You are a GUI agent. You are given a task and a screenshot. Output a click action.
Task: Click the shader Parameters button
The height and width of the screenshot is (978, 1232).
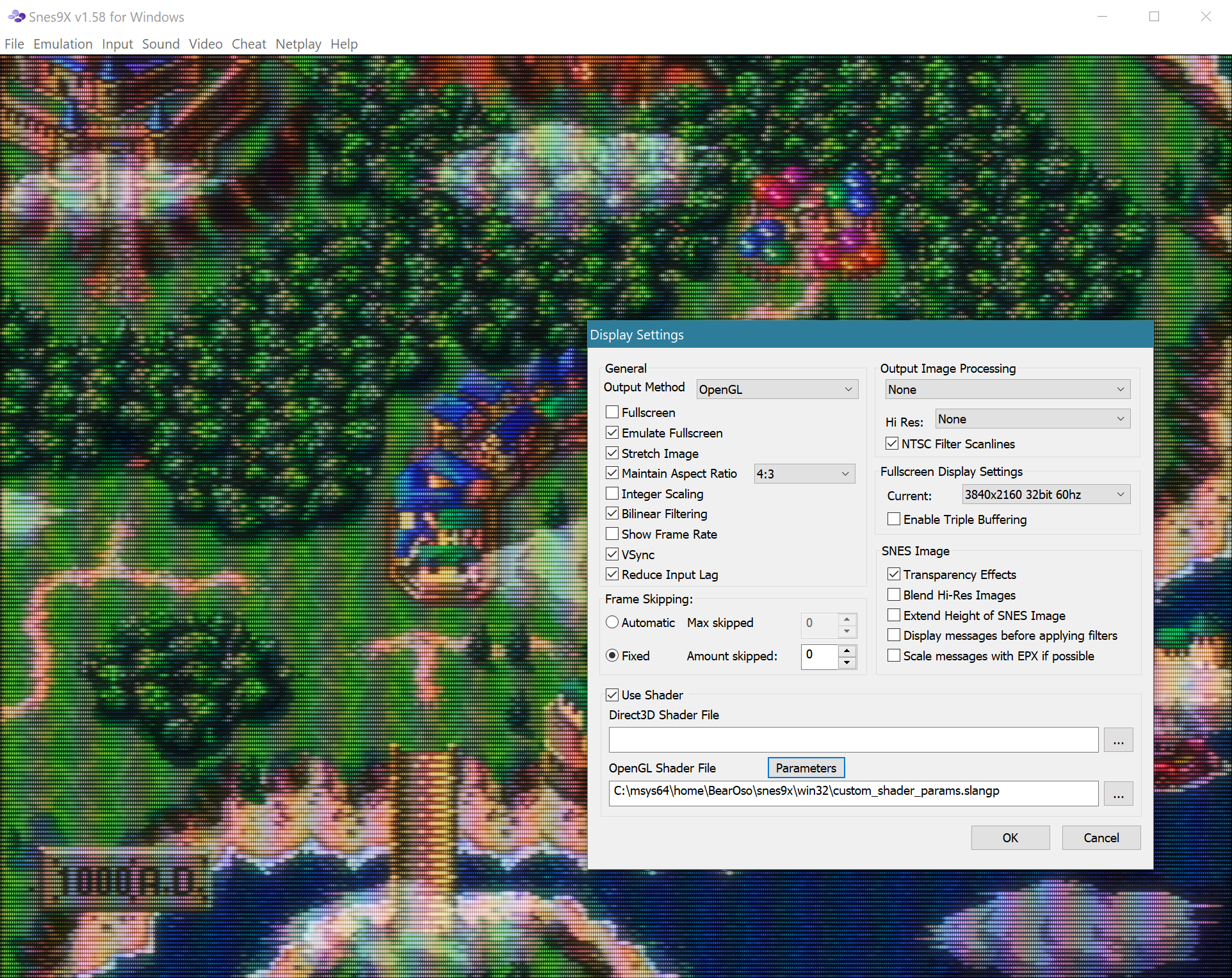806,768
